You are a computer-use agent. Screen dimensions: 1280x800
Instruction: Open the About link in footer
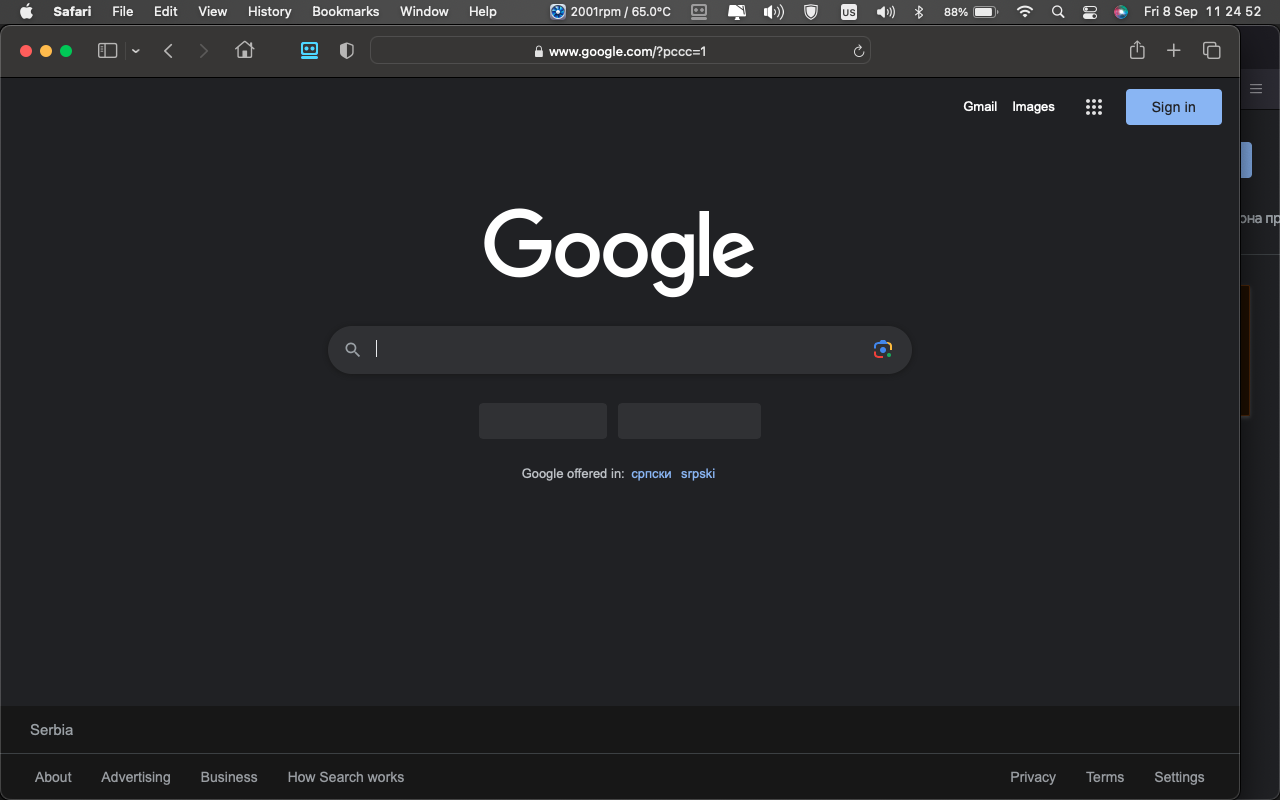pyautogui.click(x=53, y=777)
